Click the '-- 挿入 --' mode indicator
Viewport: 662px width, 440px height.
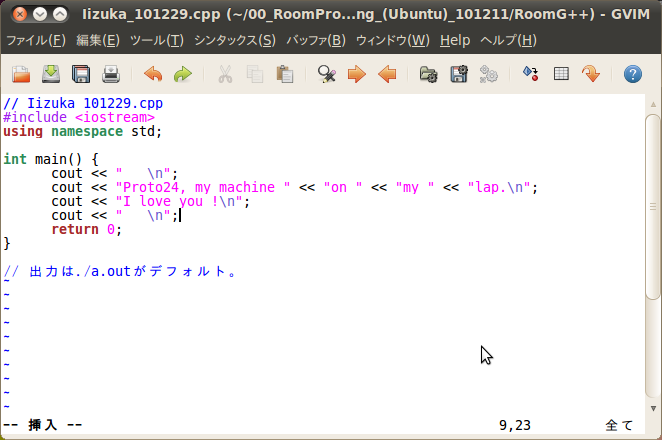pyautogui.click(x=43, y=425)
